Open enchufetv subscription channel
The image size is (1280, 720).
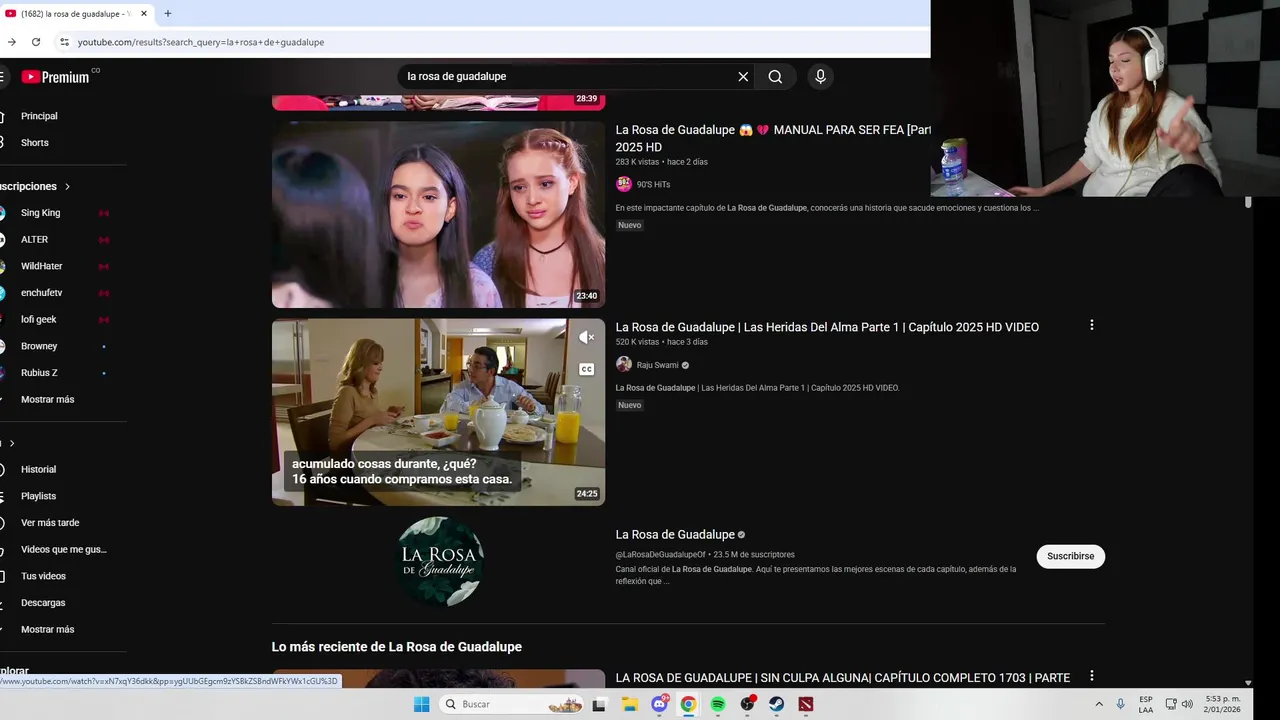tap(41, 293)
